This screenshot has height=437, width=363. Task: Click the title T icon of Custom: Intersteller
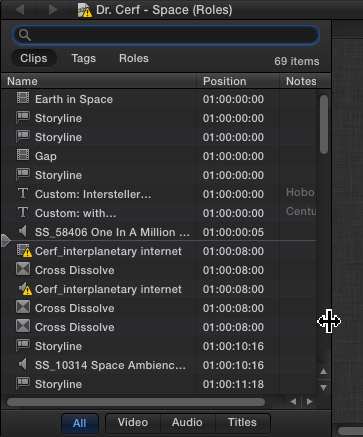point(23,193)
